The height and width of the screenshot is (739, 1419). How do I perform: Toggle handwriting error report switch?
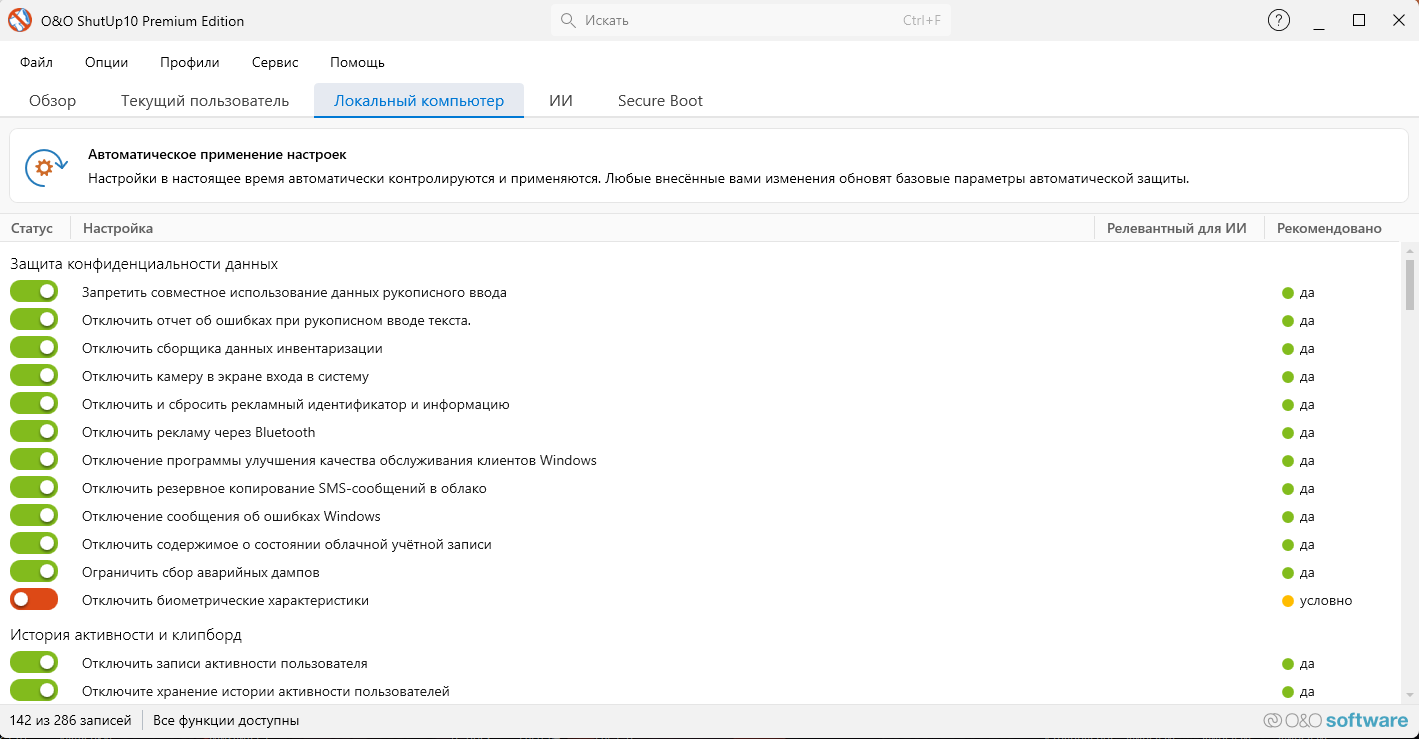tap(34, 320)
